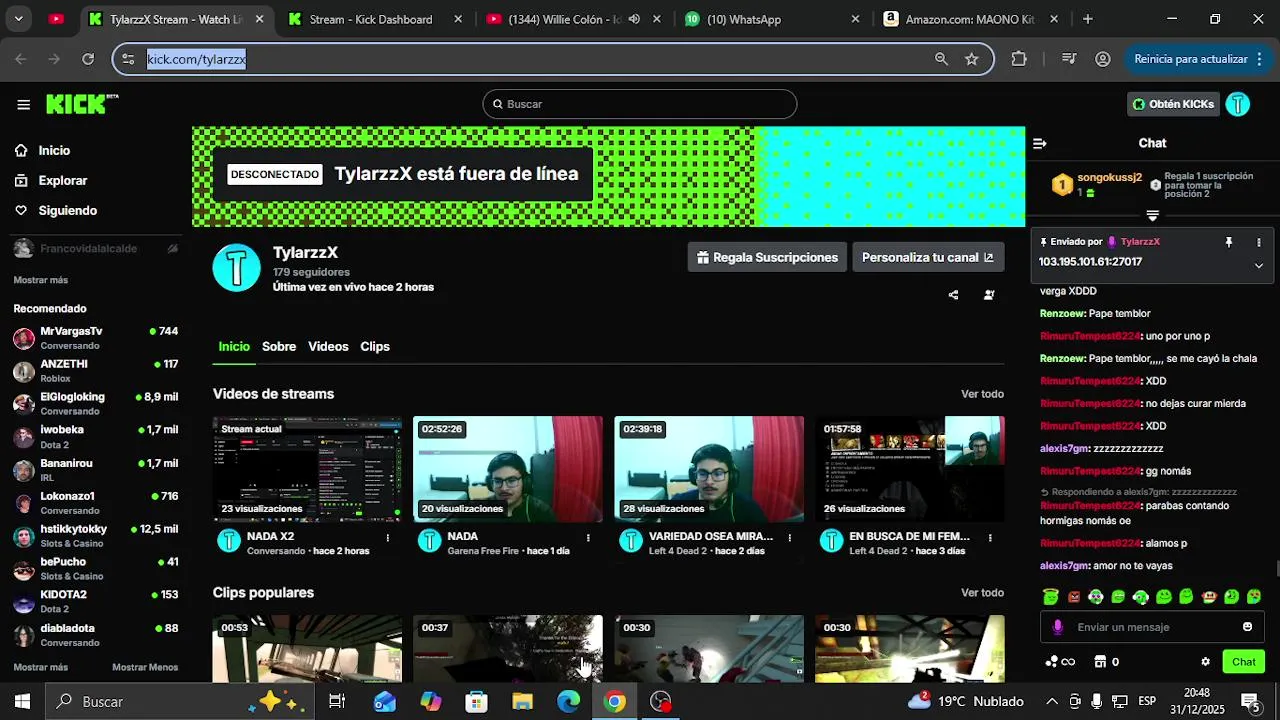Open the Chrome tab search dropdown

tap(18, 19)
